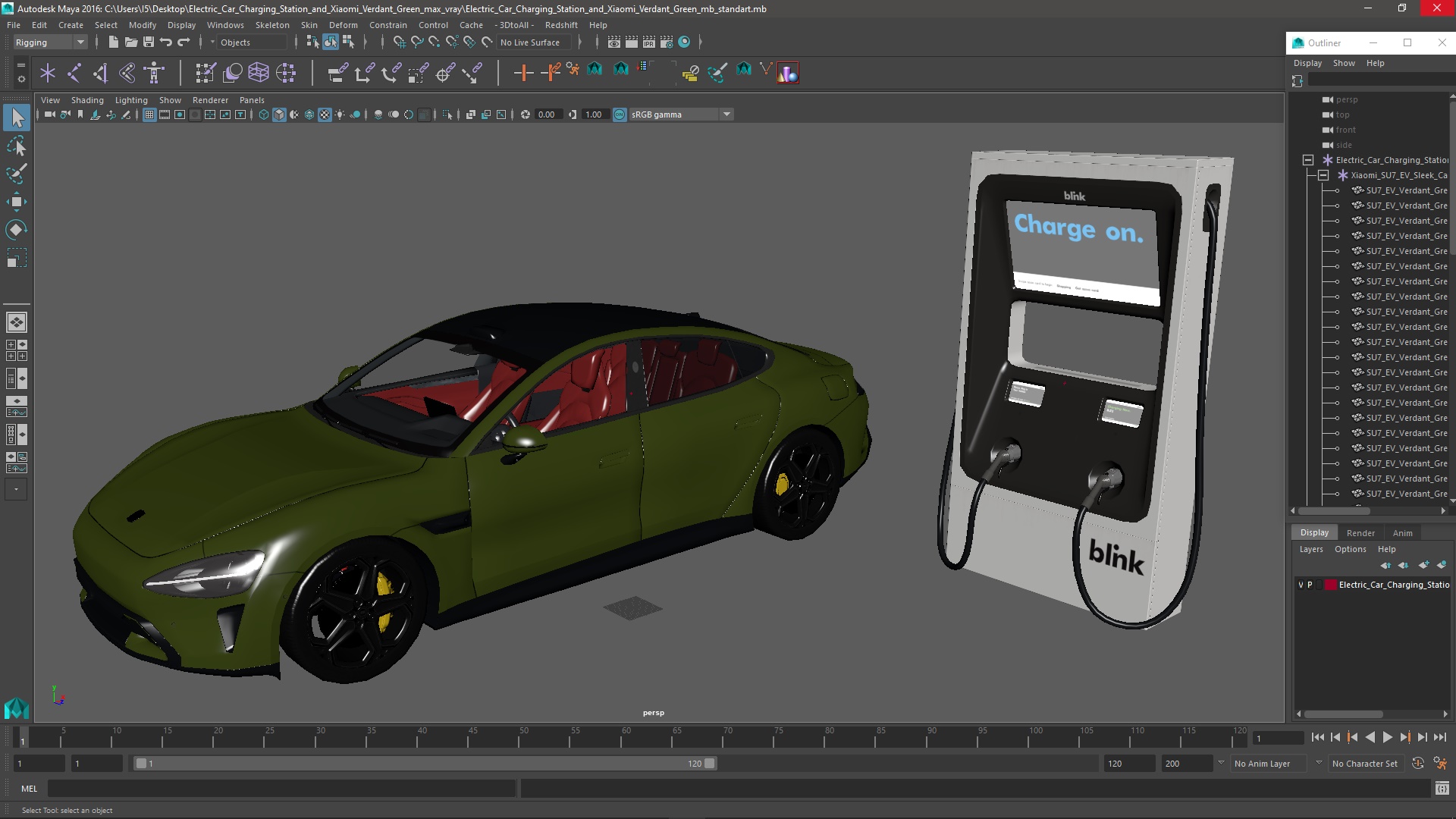The image size is (1456, 819).
Task: Click the No Live Surface field
Action: [x=535, y=42]
